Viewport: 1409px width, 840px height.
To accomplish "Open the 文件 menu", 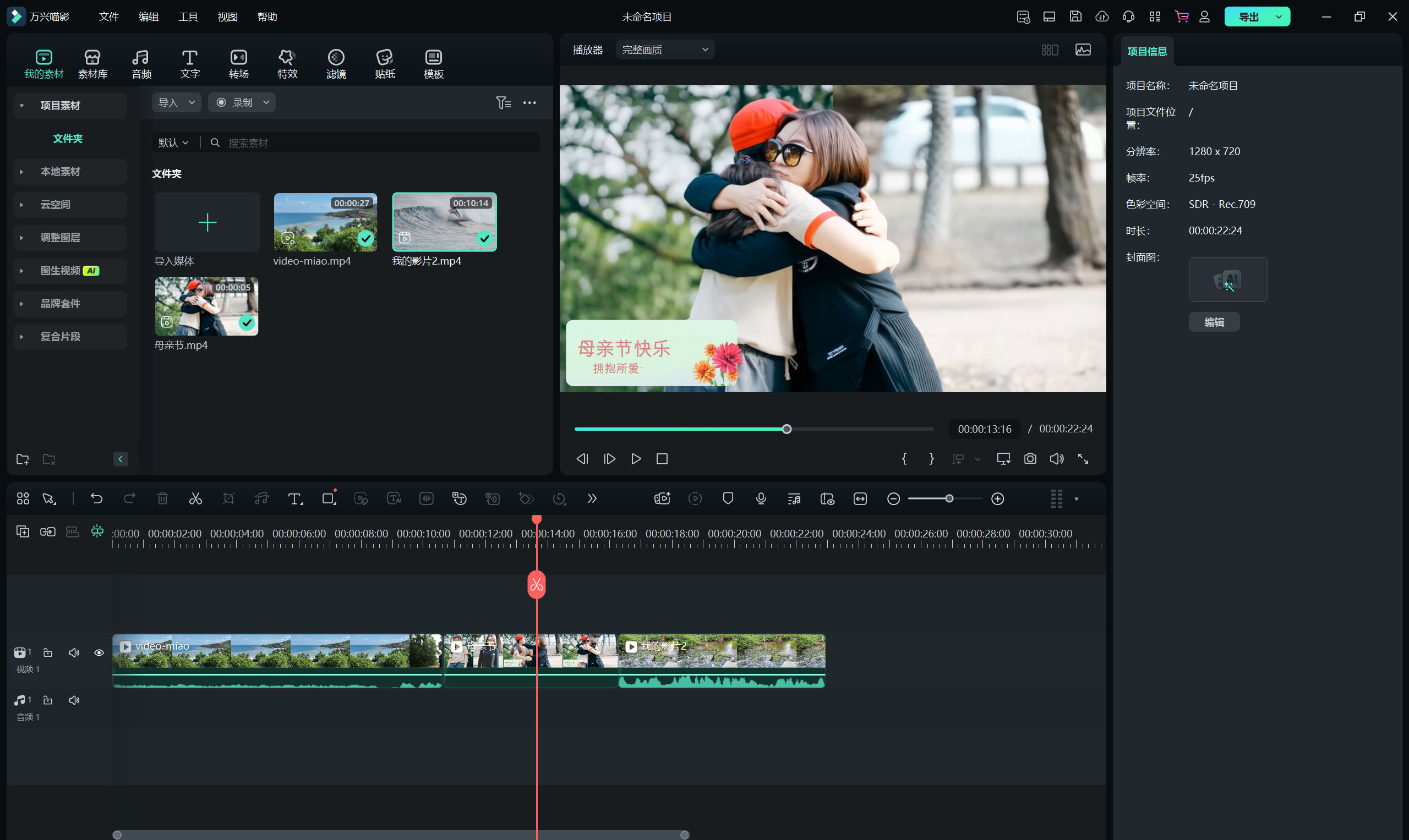I will pyautogui.click(x=108, y=17).
